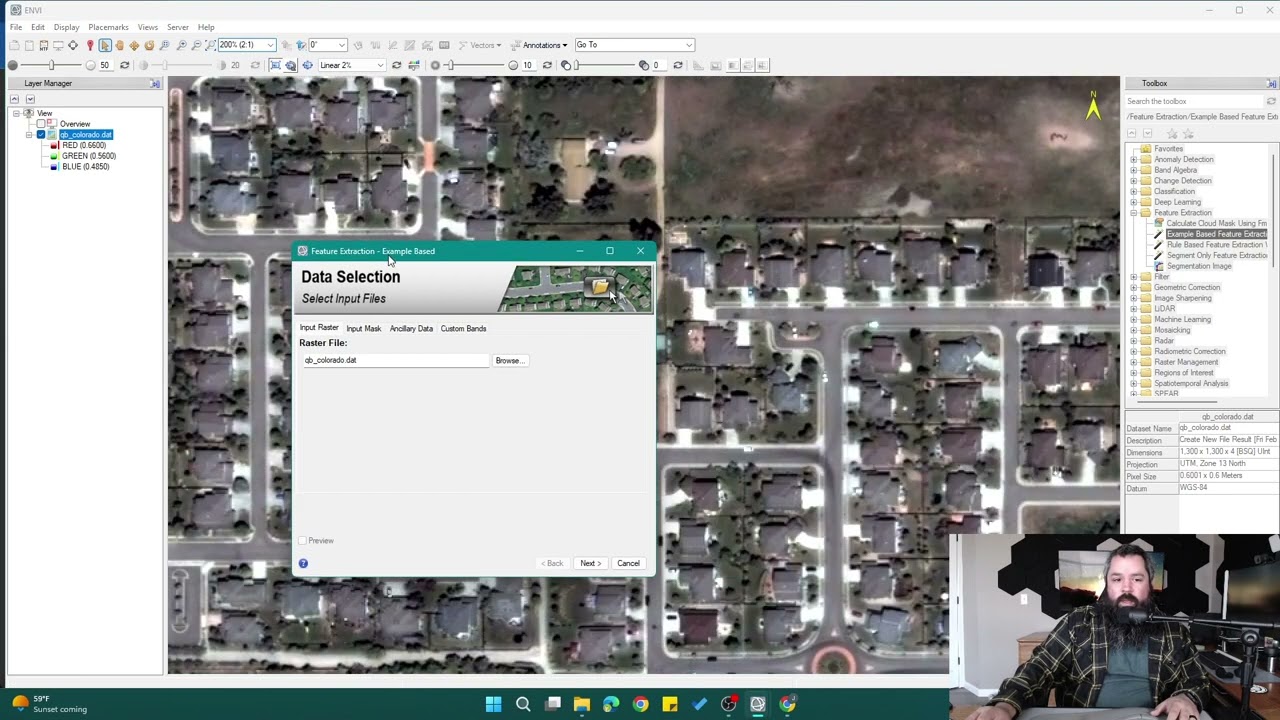Open the Annotations dropdown menu

coord(540,45)
